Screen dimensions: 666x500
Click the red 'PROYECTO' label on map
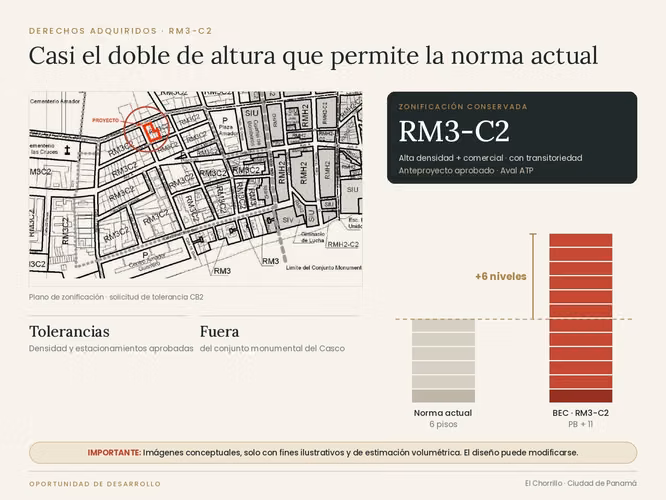pyautogui.click(x=106, y=120)
